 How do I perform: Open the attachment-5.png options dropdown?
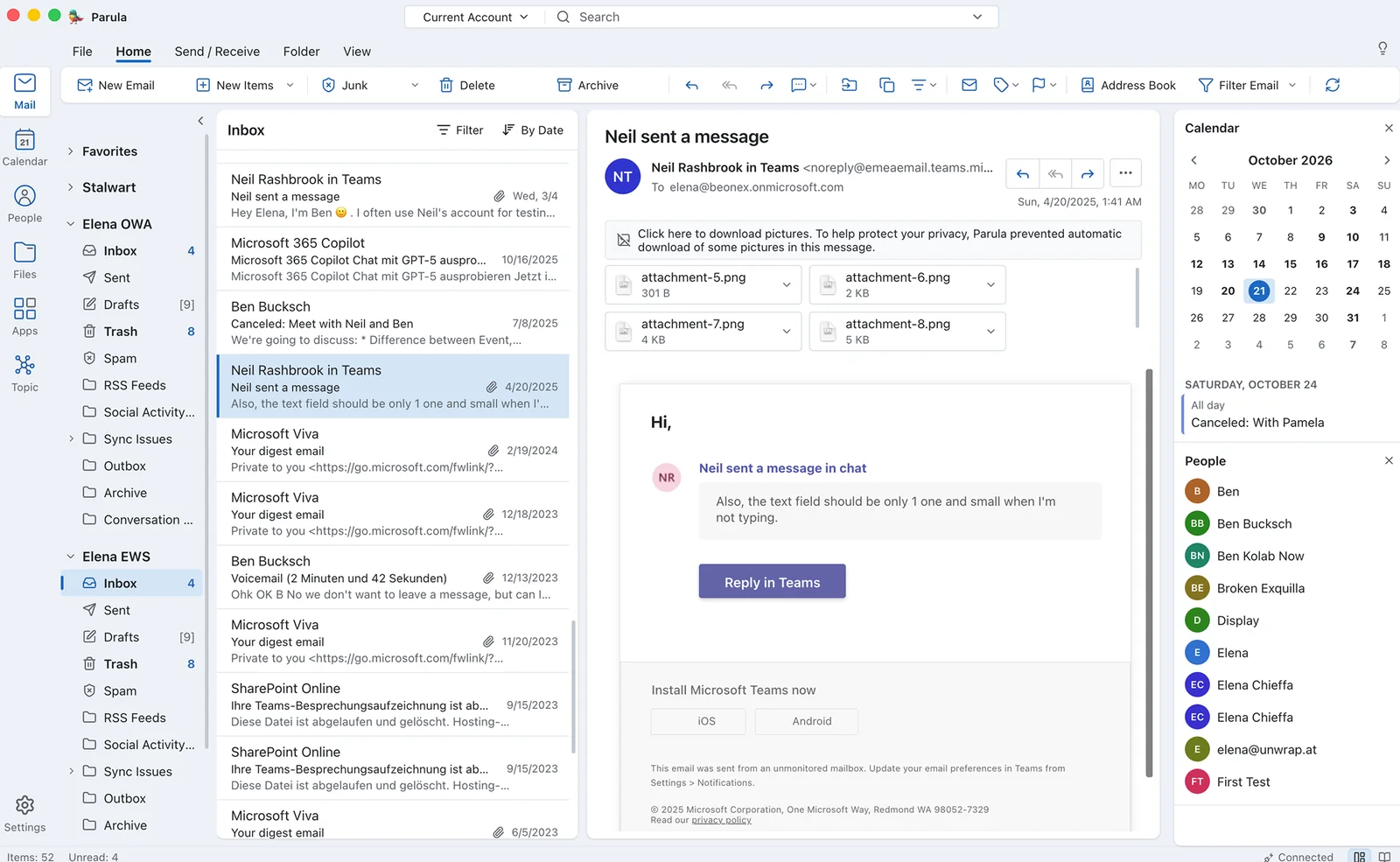[786, 284]
